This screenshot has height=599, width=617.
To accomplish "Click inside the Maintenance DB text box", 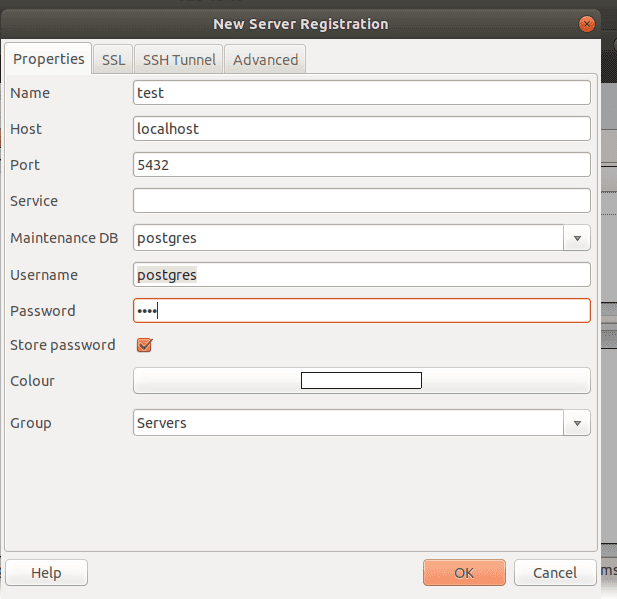I will click(x=348, y=238).
